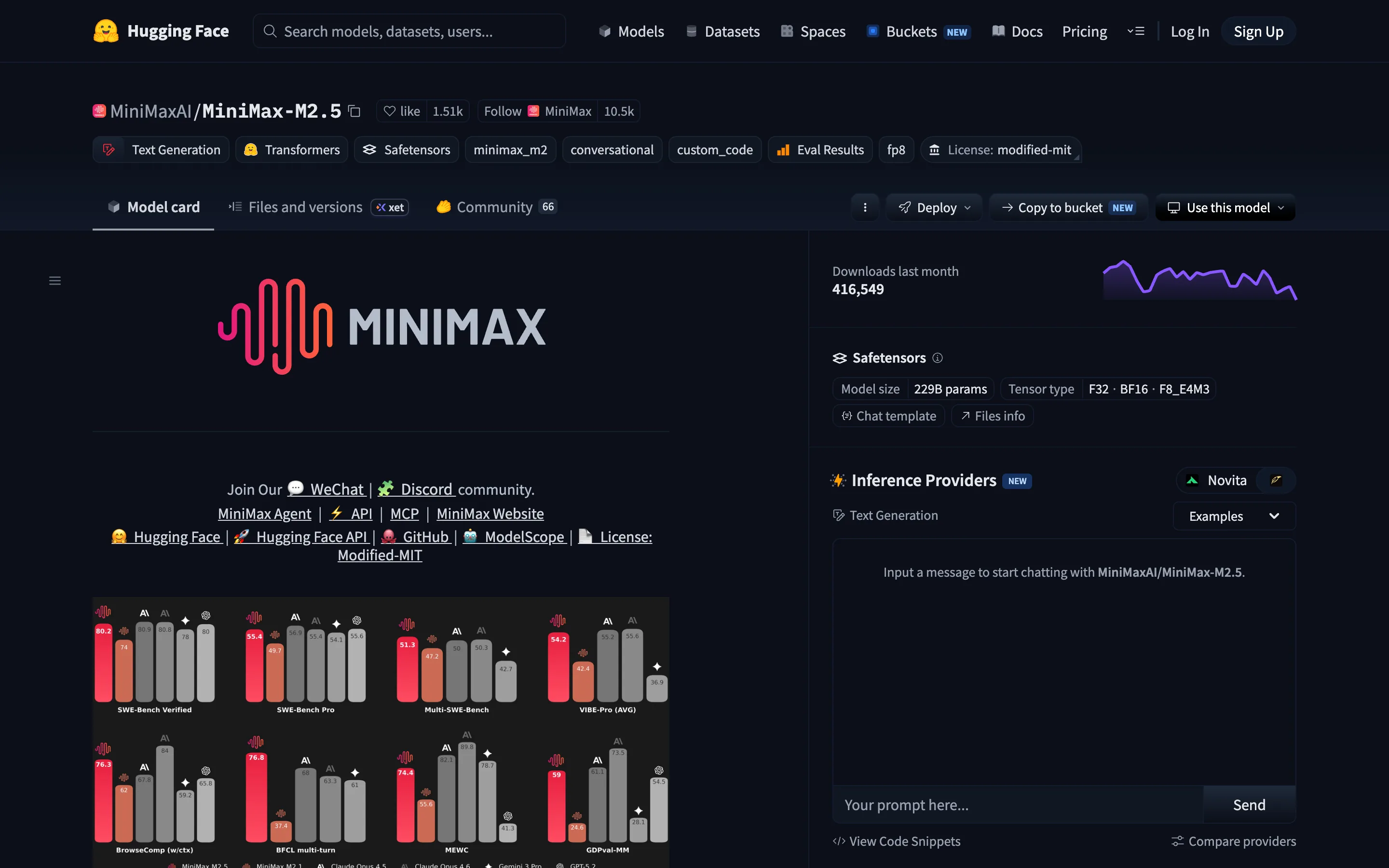Click the 10.5k followers count
This screenshot has height=868, width=1389.
click(619, 111)
